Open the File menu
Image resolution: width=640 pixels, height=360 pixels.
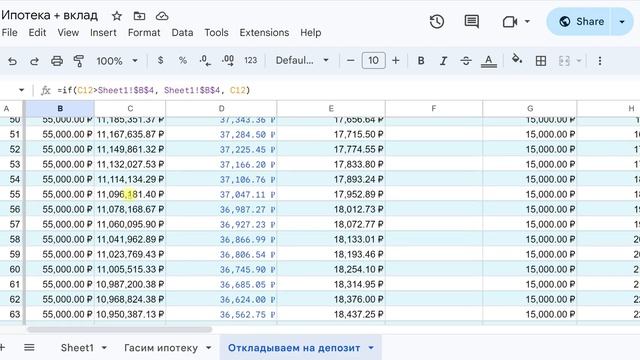9,33
